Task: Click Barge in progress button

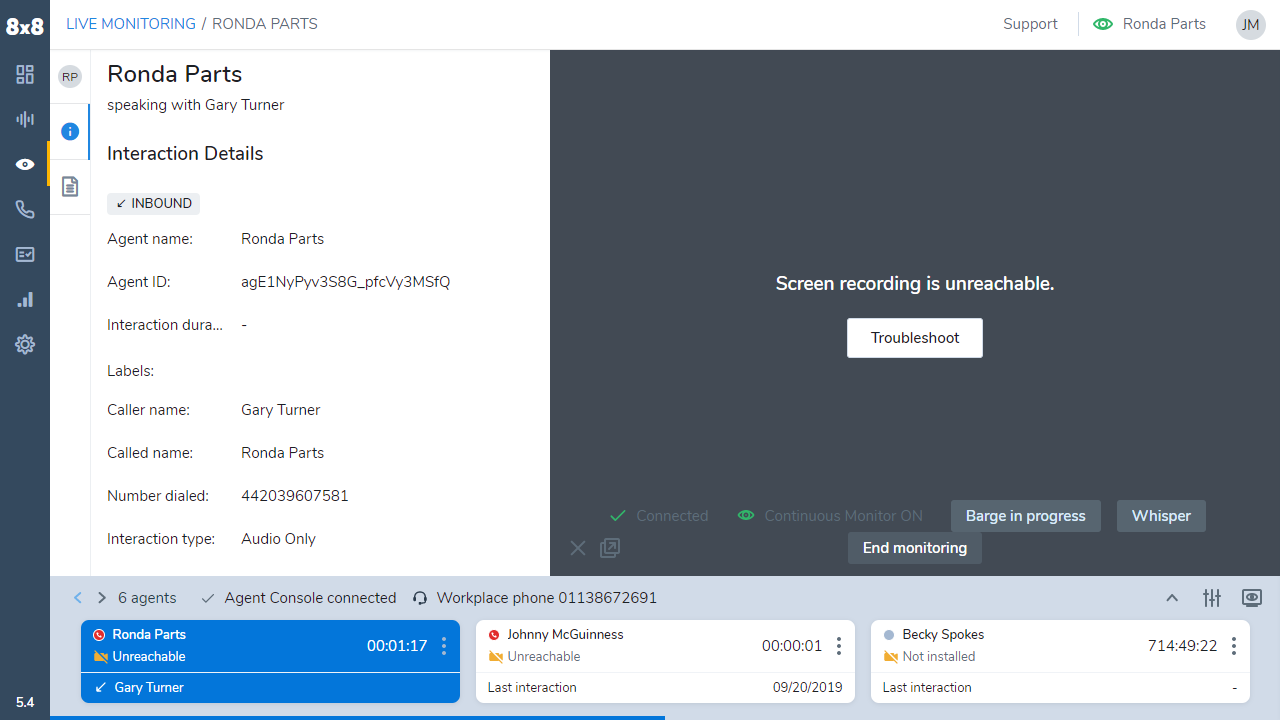Action: [1025, 516]
